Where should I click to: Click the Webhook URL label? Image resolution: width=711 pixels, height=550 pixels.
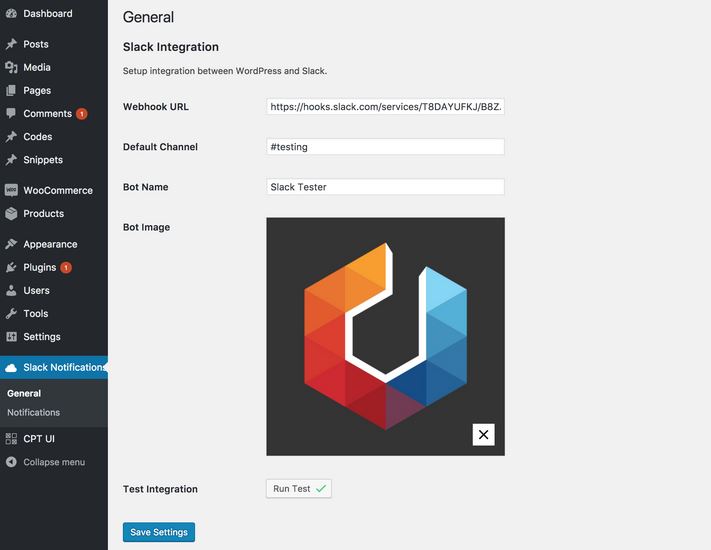pyautogui.click(x=156, y=107)
